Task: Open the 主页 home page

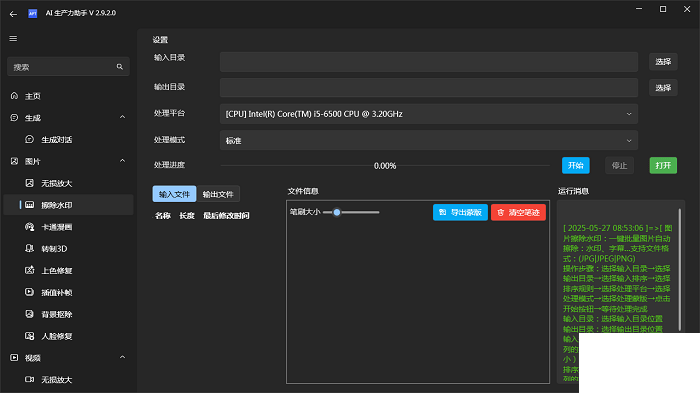Action: pos(68,96)
